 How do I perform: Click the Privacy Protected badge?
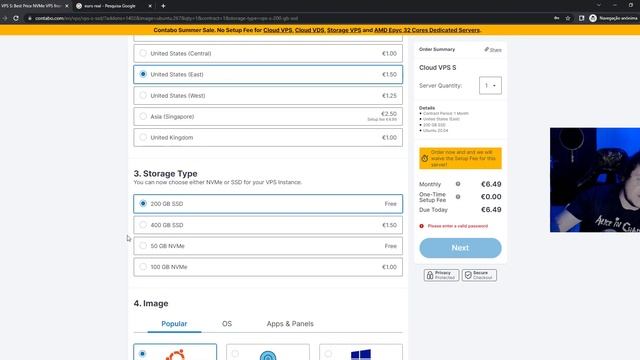441,275
